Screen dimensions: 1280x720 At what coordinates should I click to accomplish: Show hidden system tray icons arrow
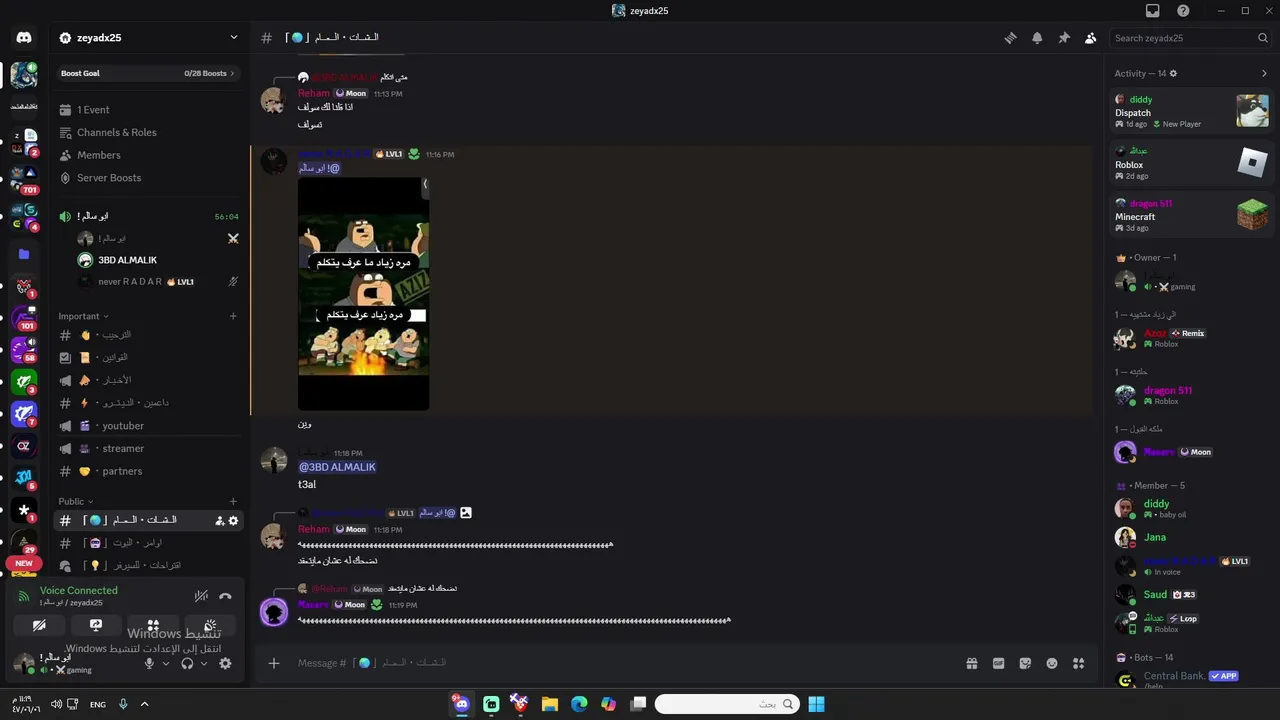pos(144,704)
